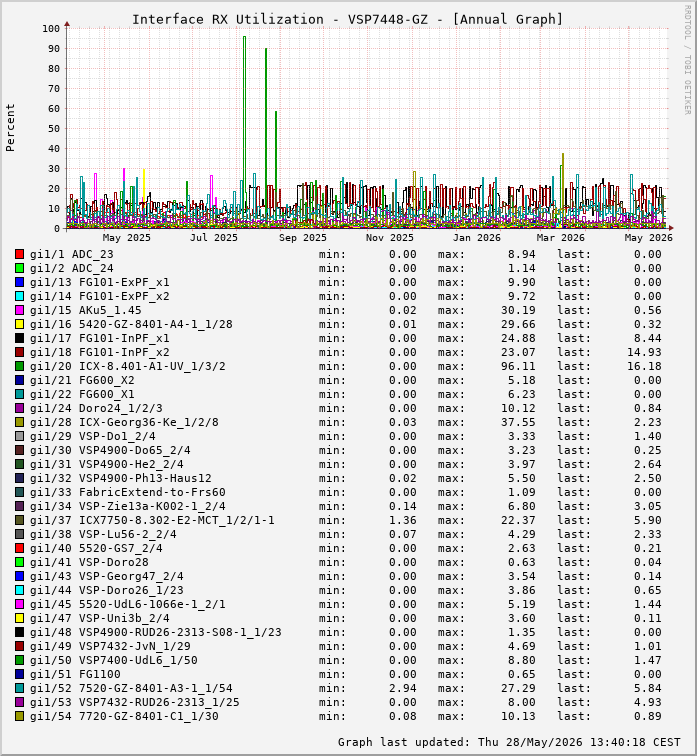Viewport: 697px width, 756px height.
Task: Click legend entry gi1/54 7720-GZ-8401-C1_1/30
Action: [x=124, y=716]
